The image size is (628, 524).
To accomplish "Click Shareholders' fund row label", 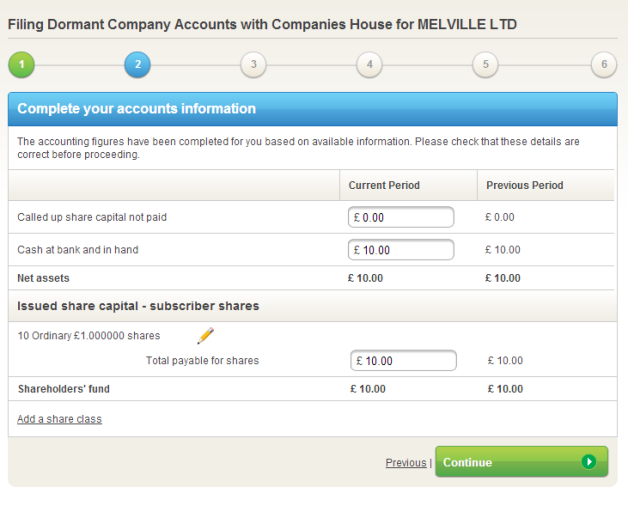I will click(63, 389).
